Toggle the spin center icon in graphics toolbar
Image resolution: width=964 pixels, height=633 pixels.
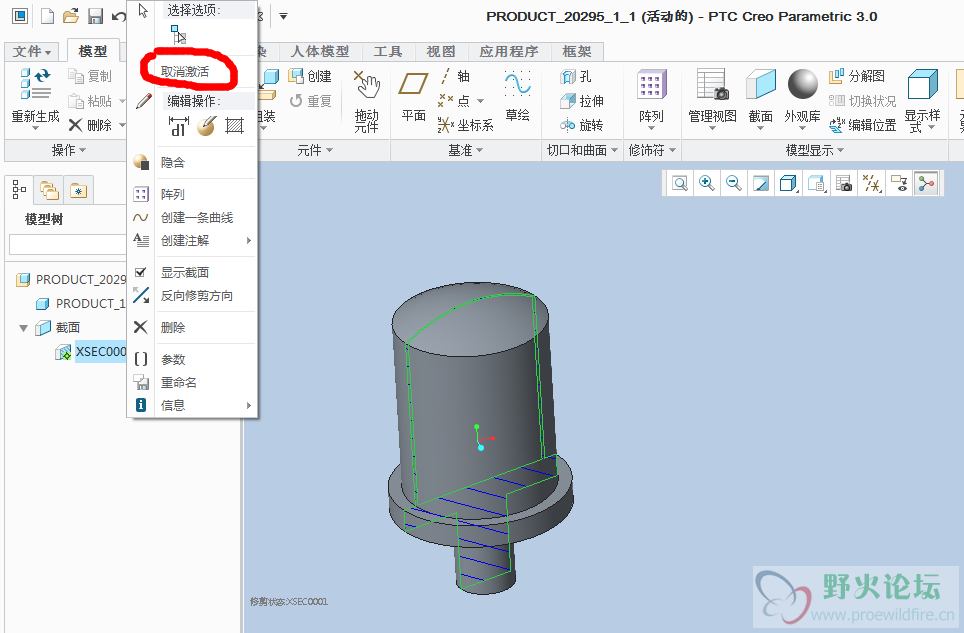(x=926, y=183)
